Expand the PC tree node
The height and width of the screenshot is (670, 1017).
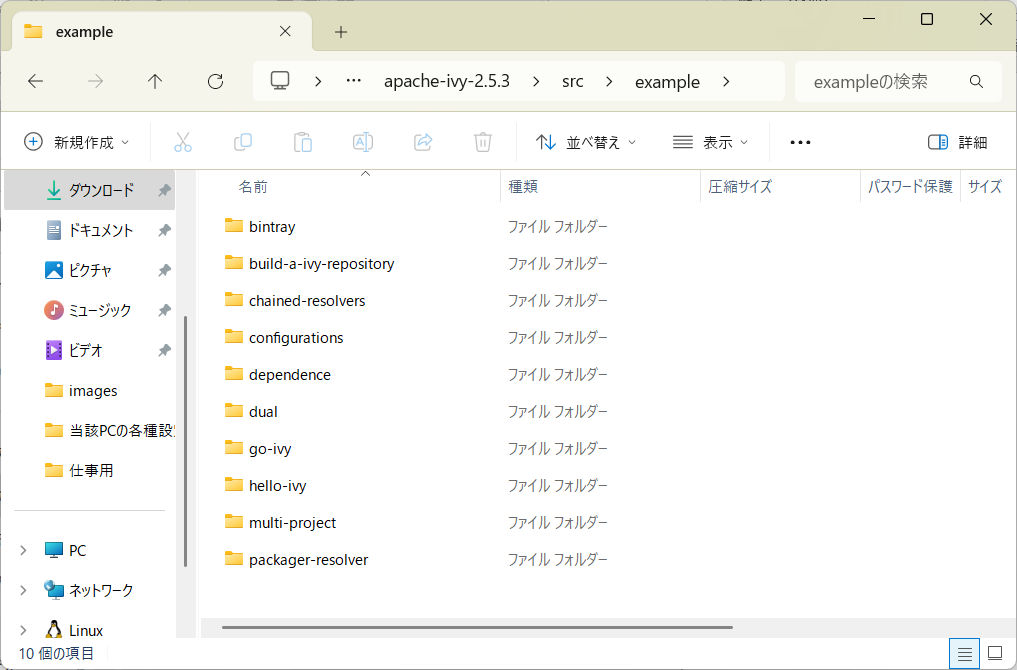coord(23,551)
